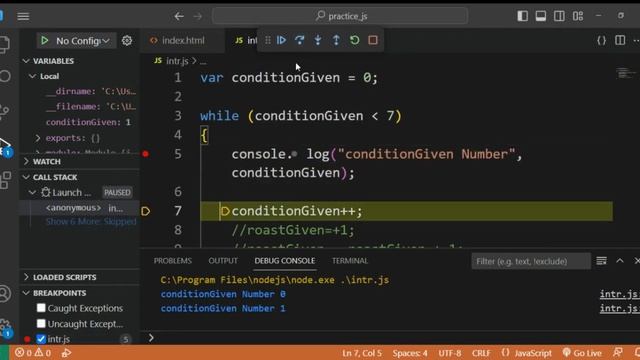Open Run and Debug in activity bar
The image size is (640, 360).
pos(5,146)
